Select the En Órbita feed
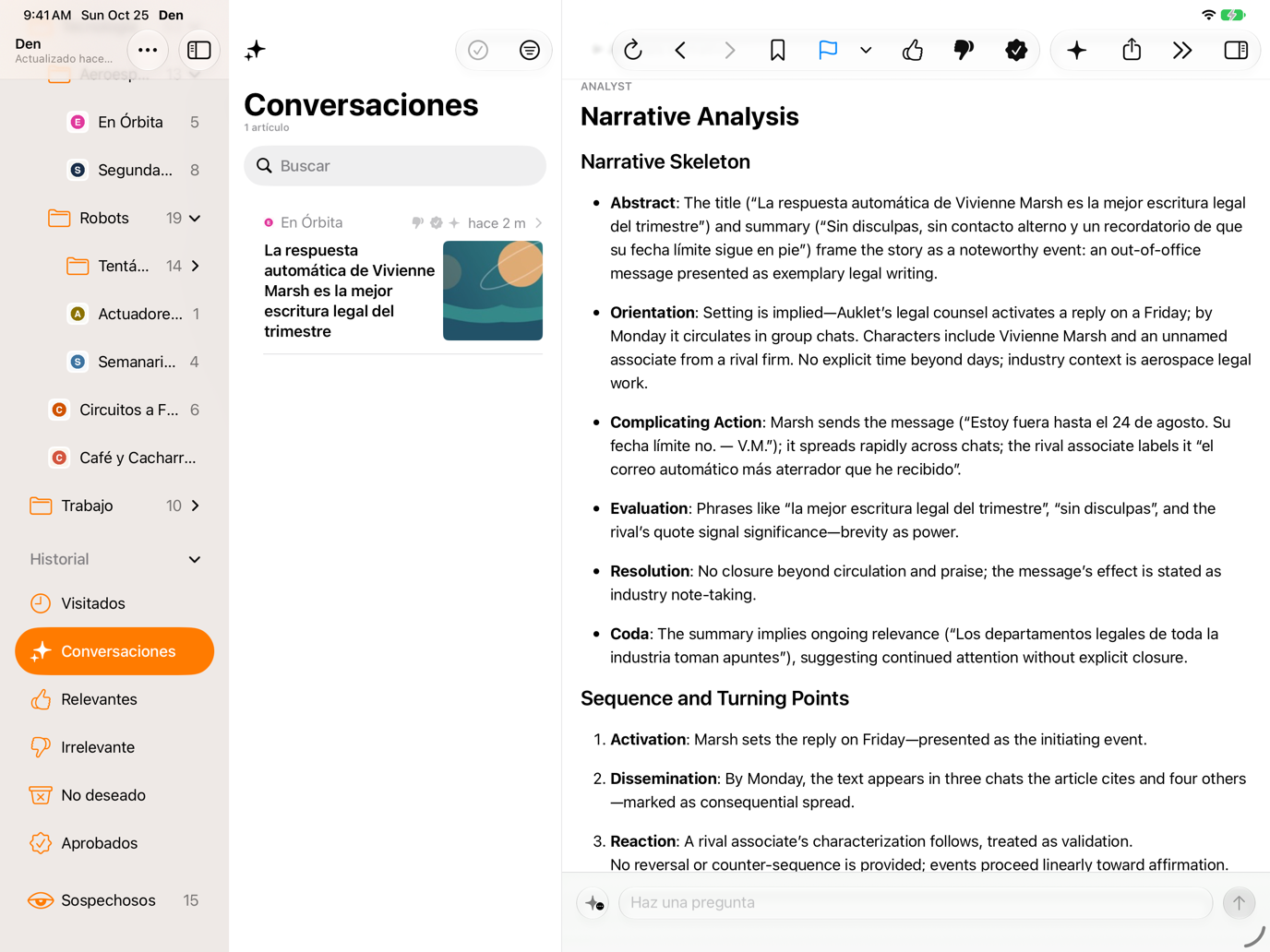Screen dimensions: 1270x952 click(133, 122)
